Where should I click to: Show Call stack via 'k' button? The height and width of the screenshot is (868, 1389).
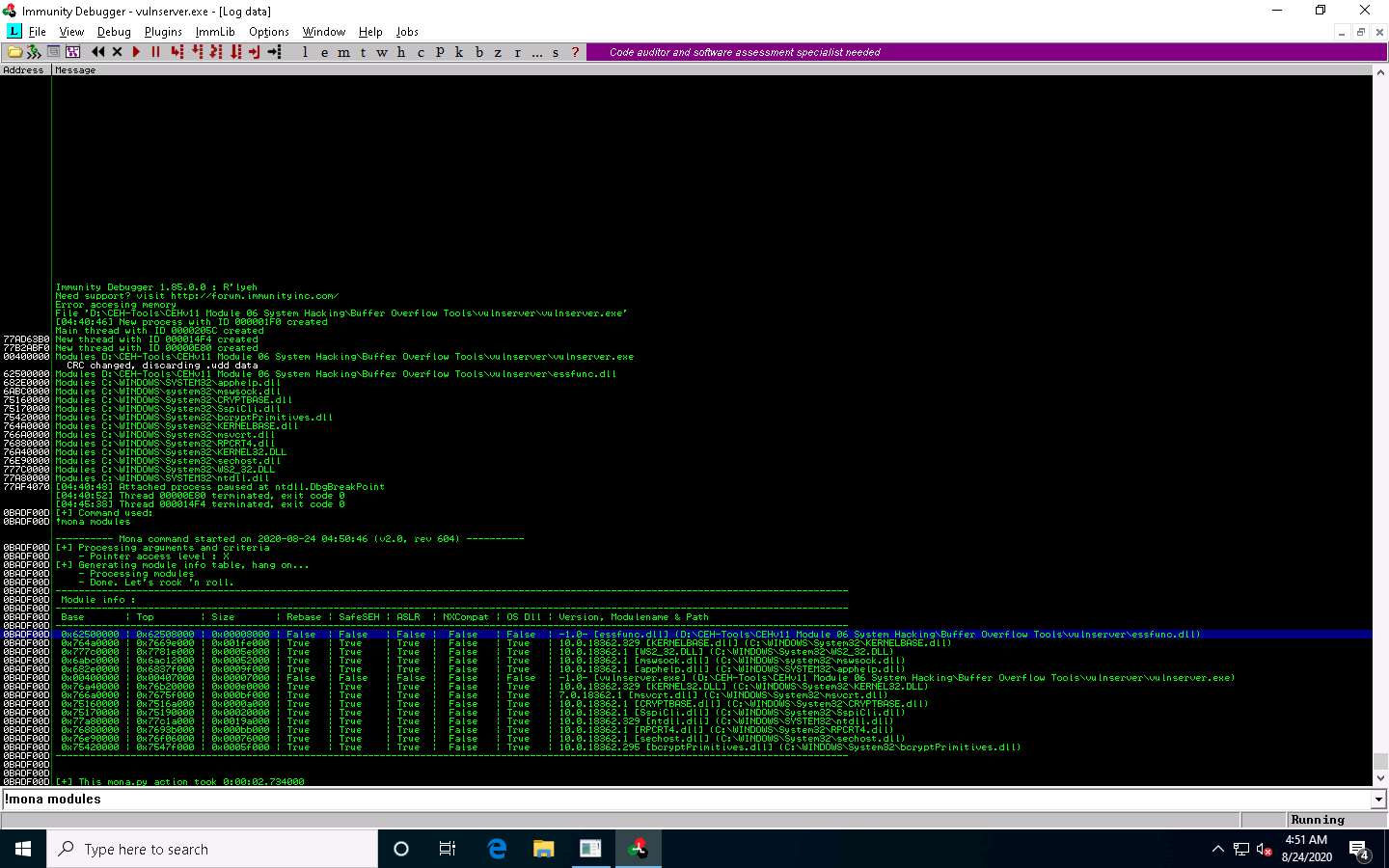click(x=459, y=52)
